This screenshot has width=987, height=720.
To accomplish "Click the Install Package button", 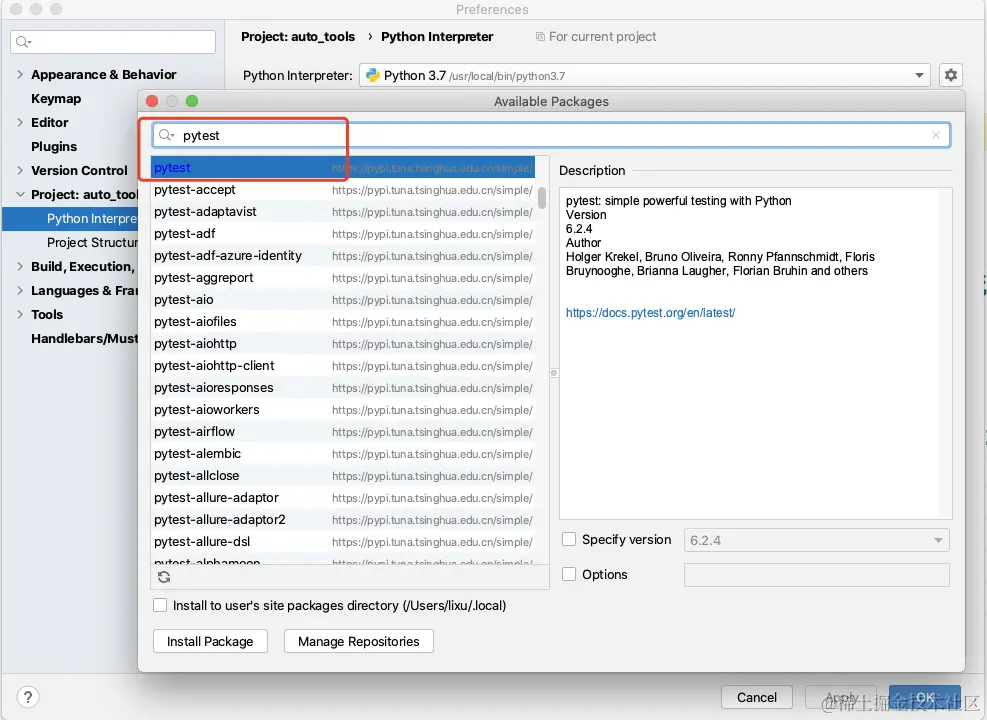I will pyautogui.click(x=210, y=641).
